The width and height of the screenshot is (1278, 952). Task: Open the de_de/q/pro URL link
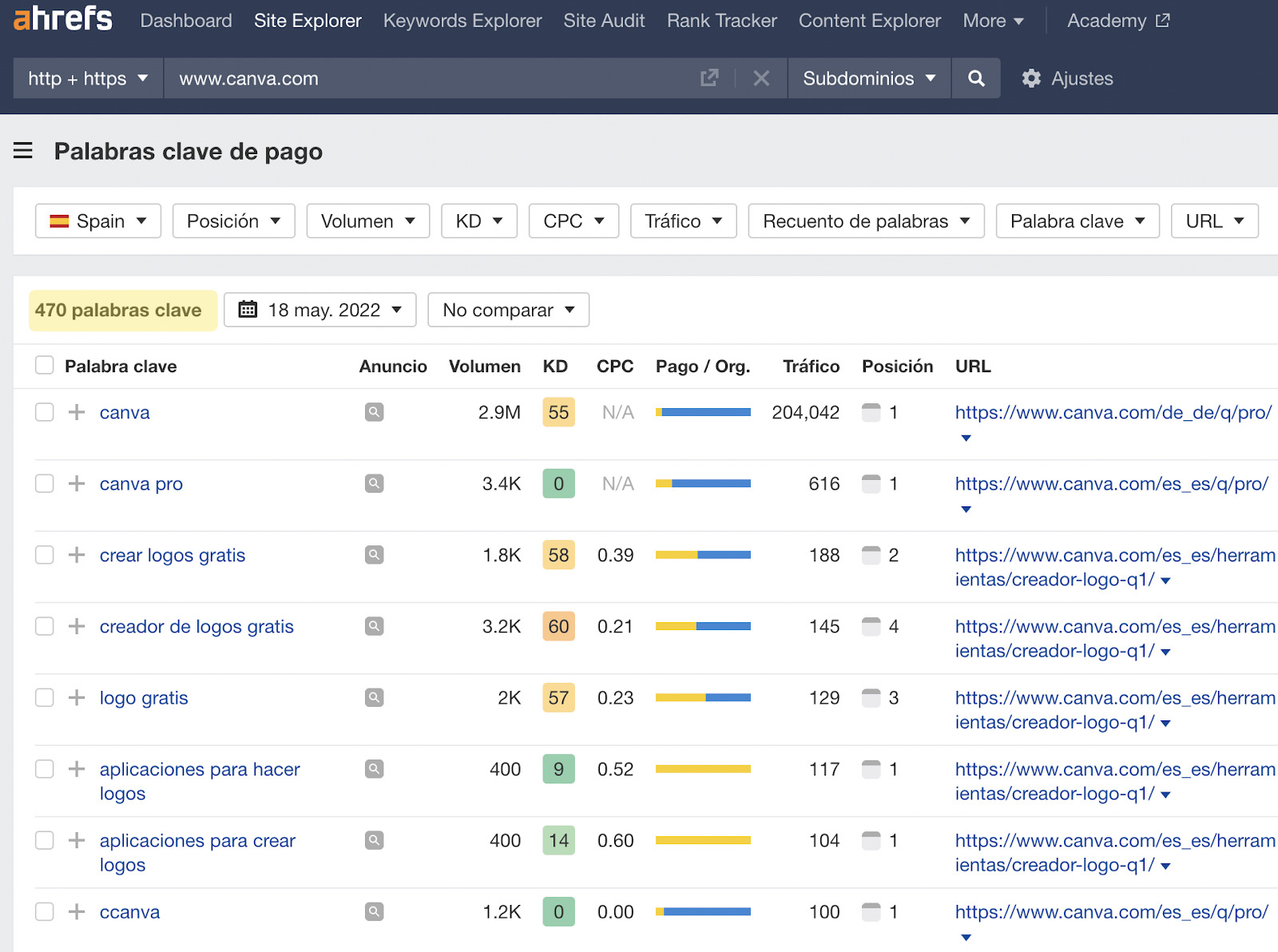[1113, 412]
